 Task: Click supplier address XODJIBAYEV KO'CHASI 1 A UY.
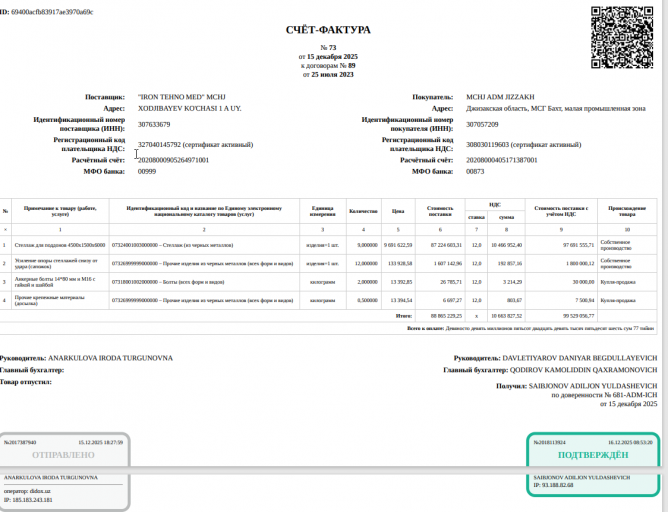point(190,109)
